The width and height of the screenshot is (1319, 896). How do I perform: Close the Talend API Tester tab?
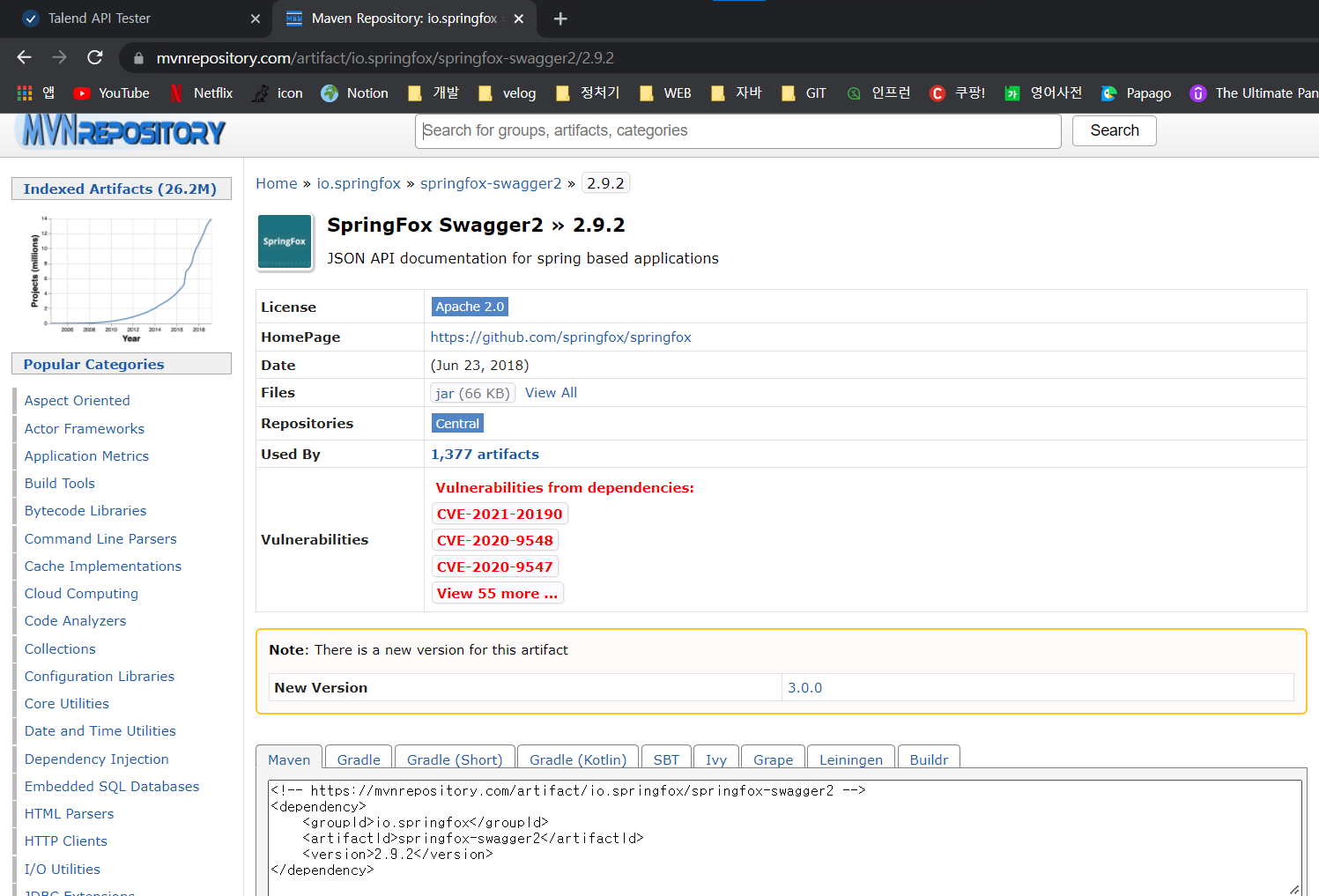(x=256, y=19)
